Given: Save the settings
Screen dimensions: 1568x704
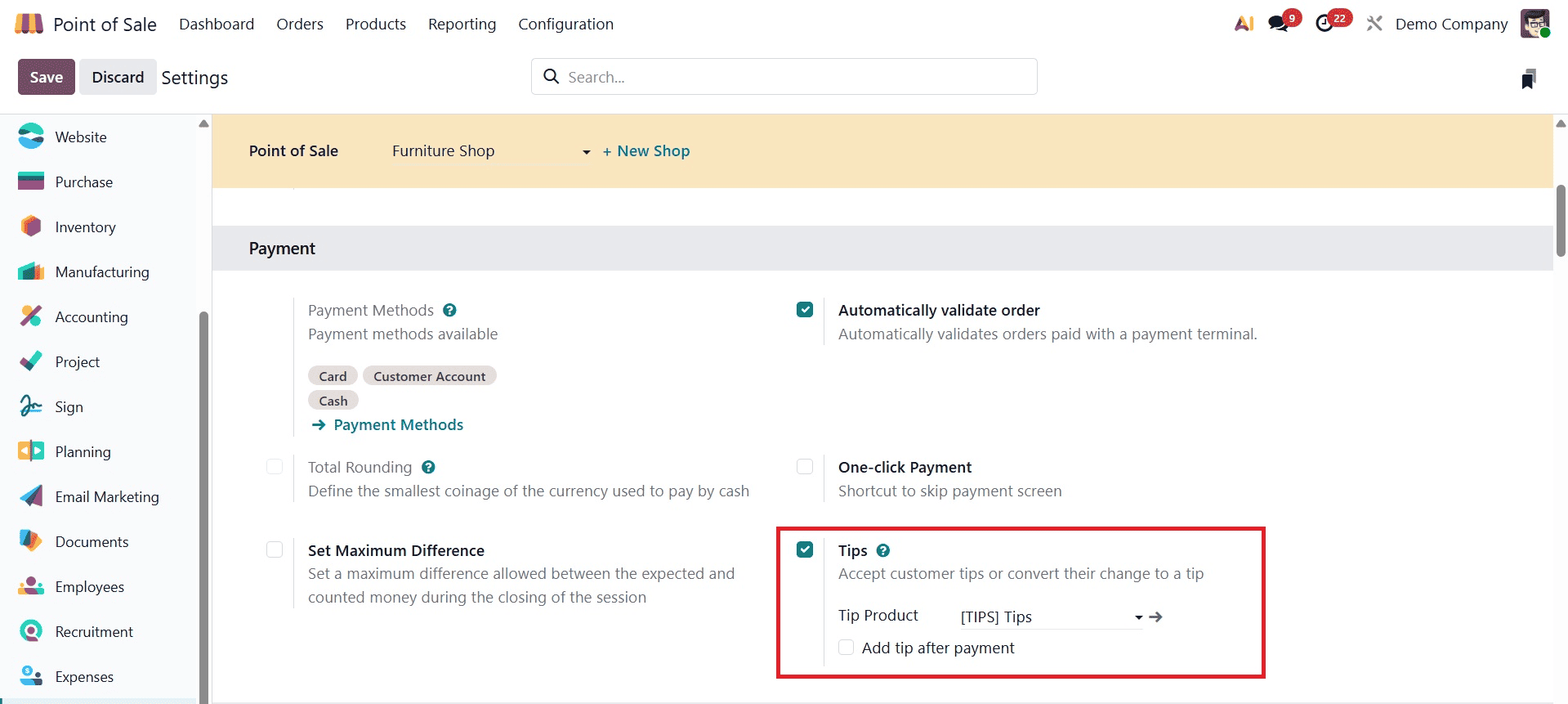Looking at the screenshot, I should pyautogui.click(x=47, y=77).
